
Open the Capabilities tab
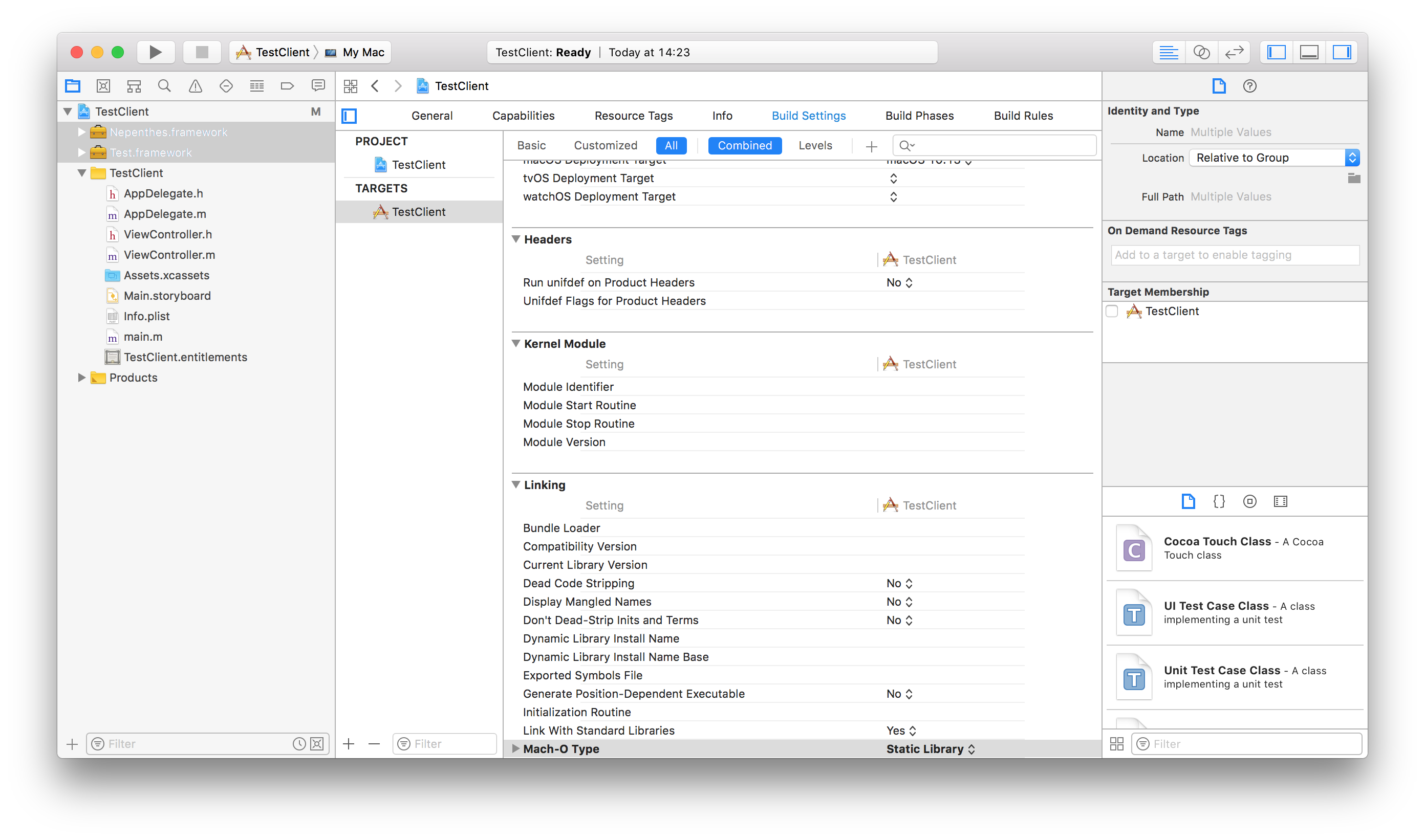[x=523, y=116]
